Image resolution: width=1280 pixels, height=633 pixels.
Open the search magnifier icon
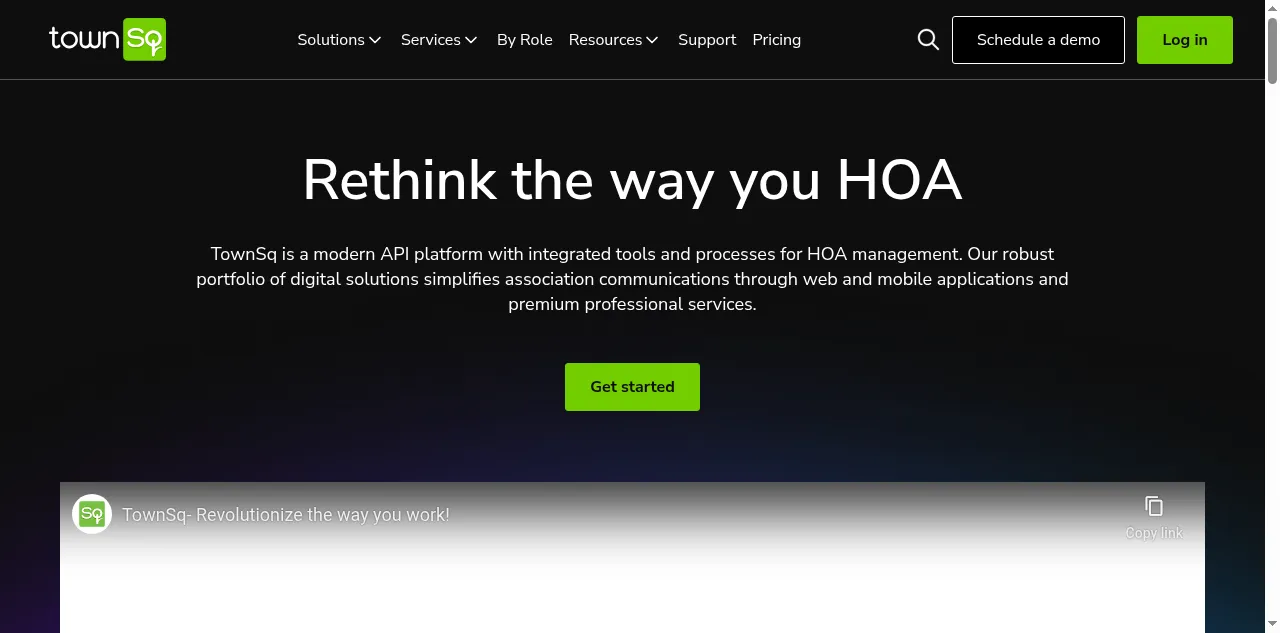tap(928, 40)
